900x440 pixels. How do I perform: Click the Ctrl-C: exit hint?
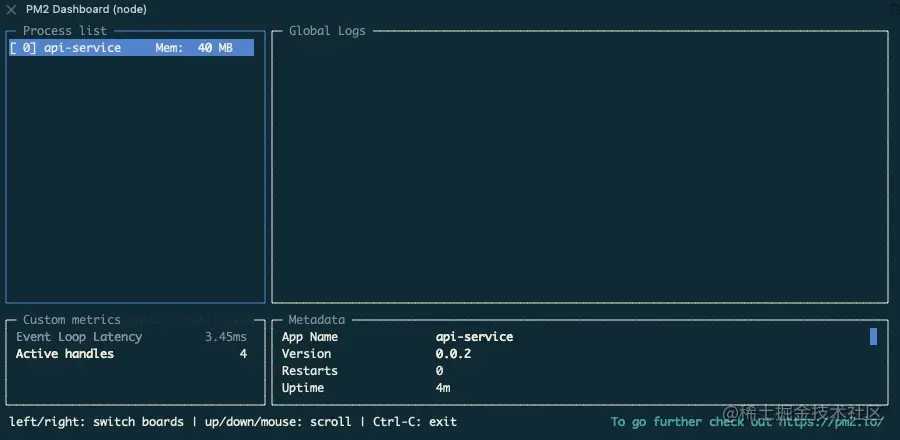coord(415,422)
